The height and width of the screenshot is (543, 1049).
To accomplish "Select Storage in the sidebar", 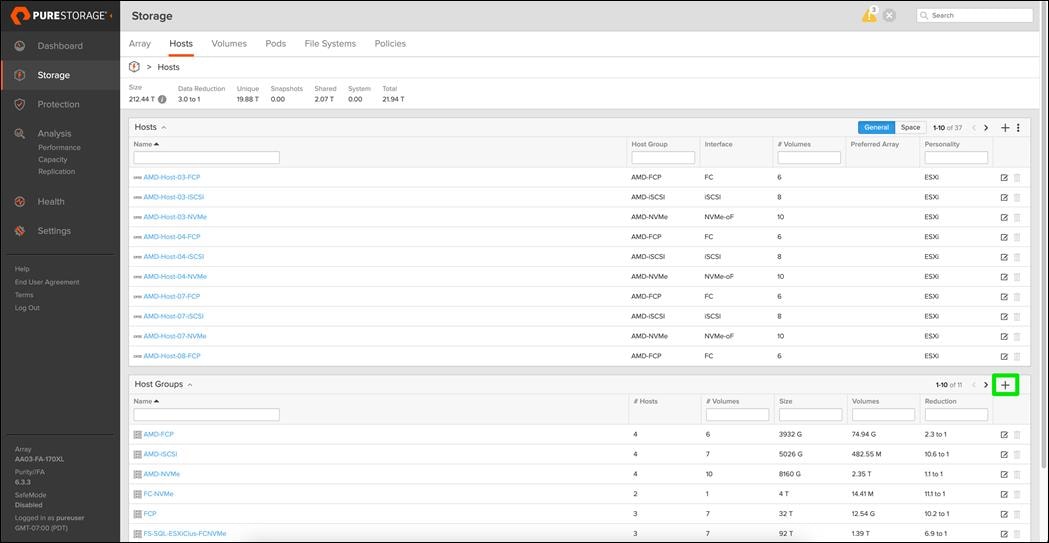I will (x=54, y=75).
